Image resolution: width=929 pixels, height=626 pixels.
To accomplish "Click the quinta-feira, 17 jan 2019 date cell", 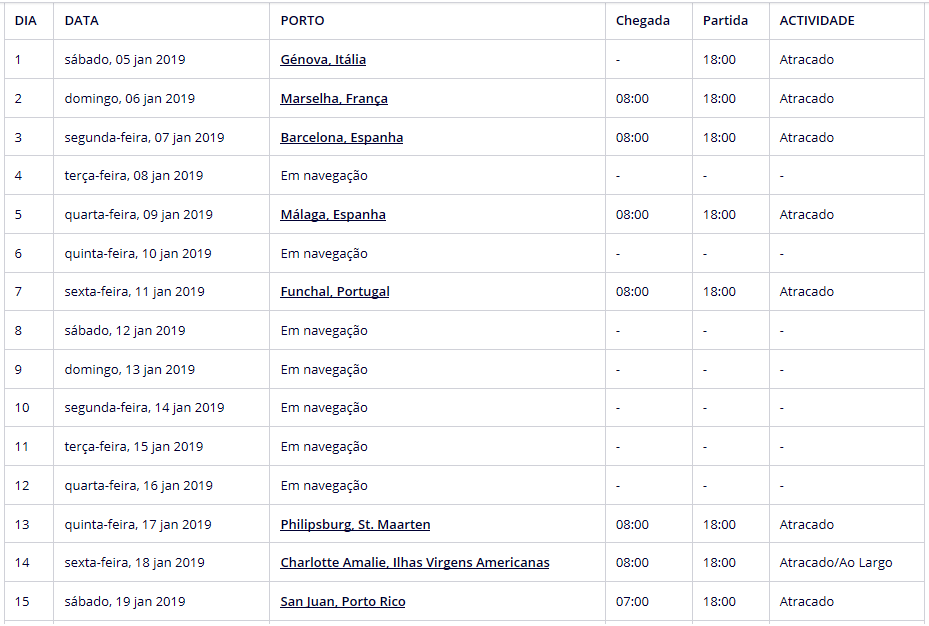I will pos(139,525).
